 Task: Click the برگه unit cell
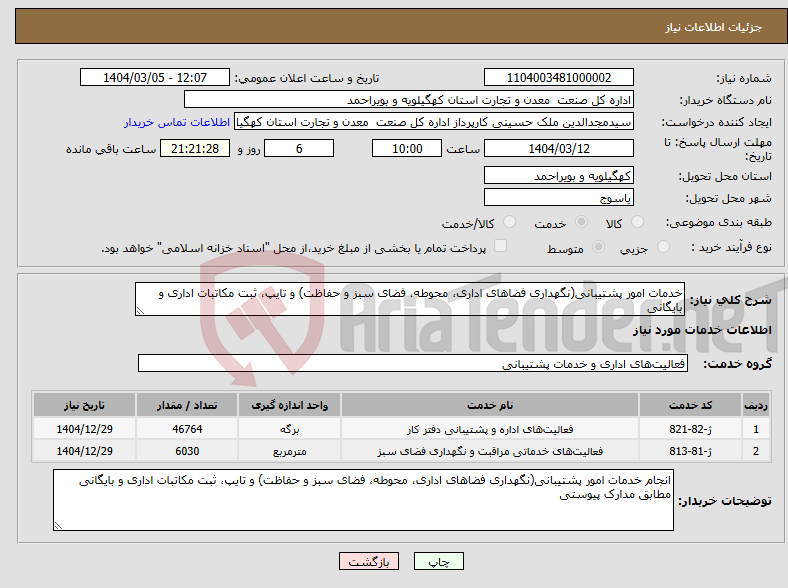289,429
